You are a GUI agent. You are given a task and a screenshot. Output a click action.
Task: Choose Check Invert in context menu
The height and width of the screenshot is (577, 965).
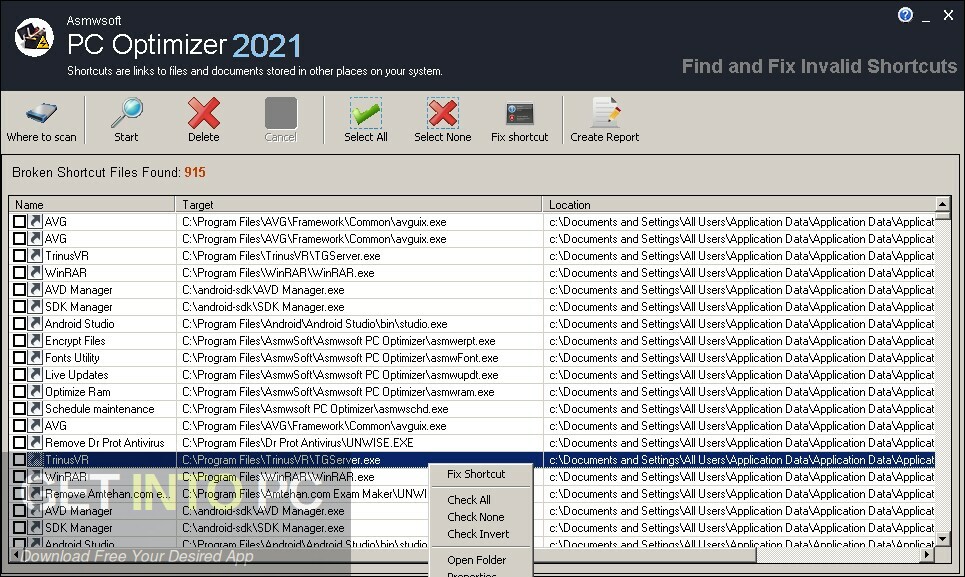tap(478, 534)
